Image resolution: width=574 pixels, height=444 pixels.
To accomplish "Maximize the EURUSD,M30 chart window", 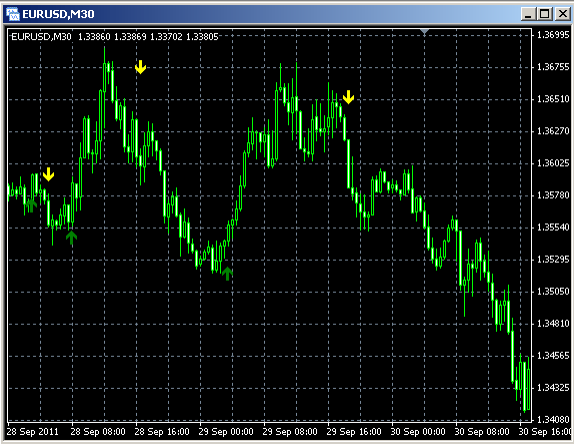I will 544,14.
